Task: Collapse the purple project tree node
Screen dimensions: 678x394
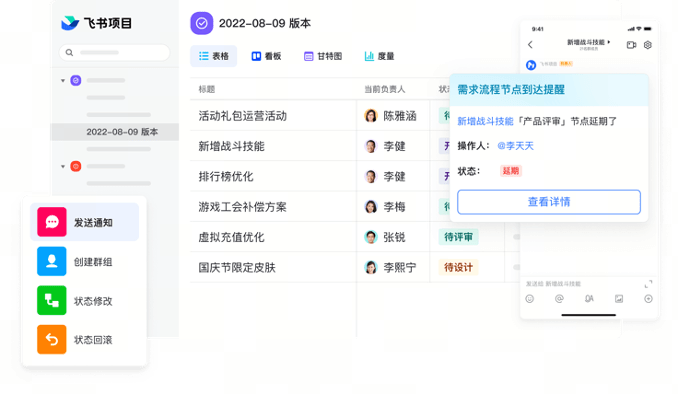Action: coord(63,80)
